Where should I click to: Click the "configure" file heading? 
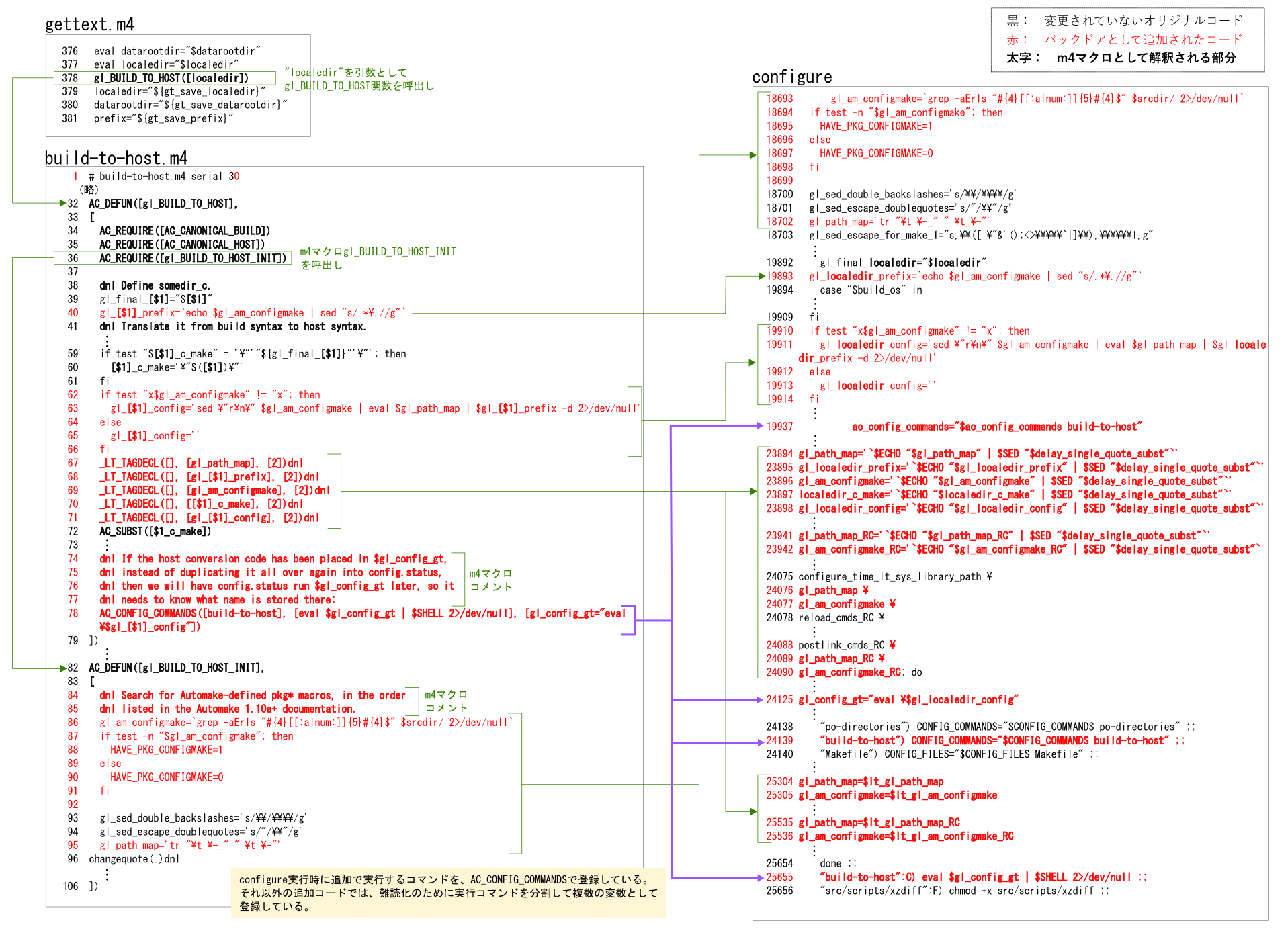pyautogui.click(x=791, y=77)
